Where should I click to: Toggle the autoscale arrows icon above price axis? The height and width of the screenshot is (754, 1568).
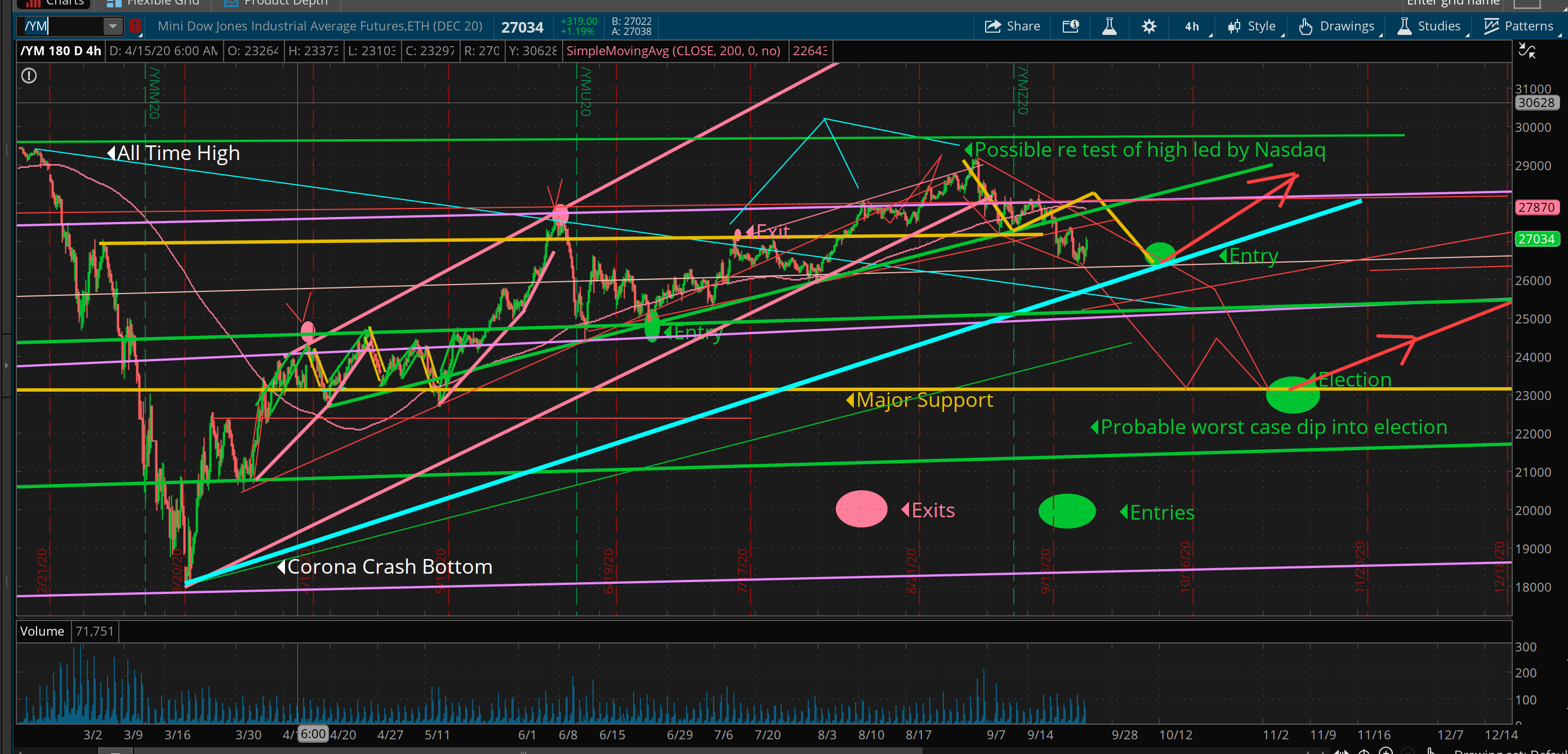[1527, 51]
